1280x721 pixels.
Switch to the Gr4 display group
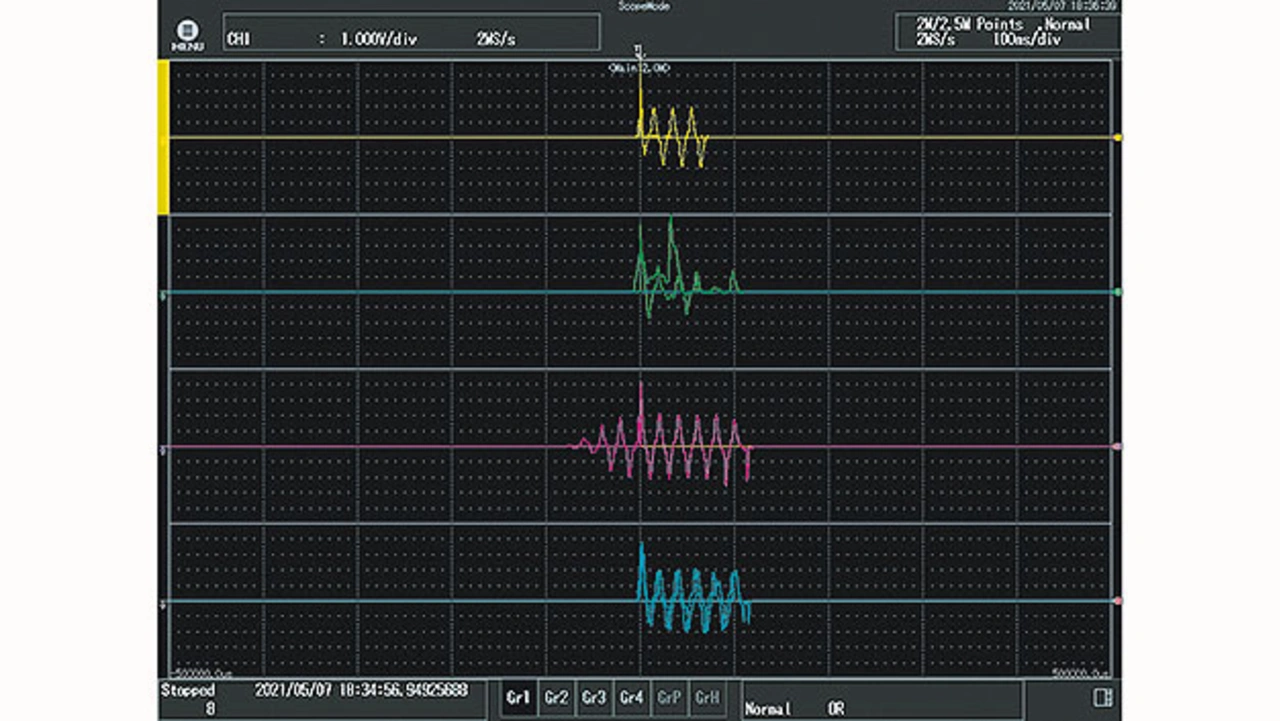click(631, 698)
